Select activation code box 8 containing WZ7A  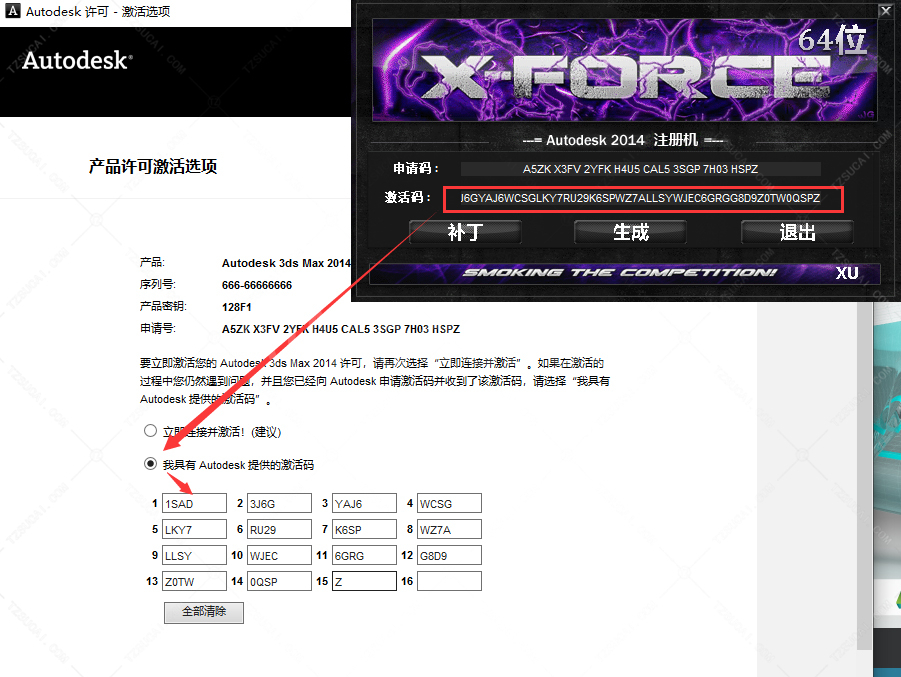coord(449,529)
